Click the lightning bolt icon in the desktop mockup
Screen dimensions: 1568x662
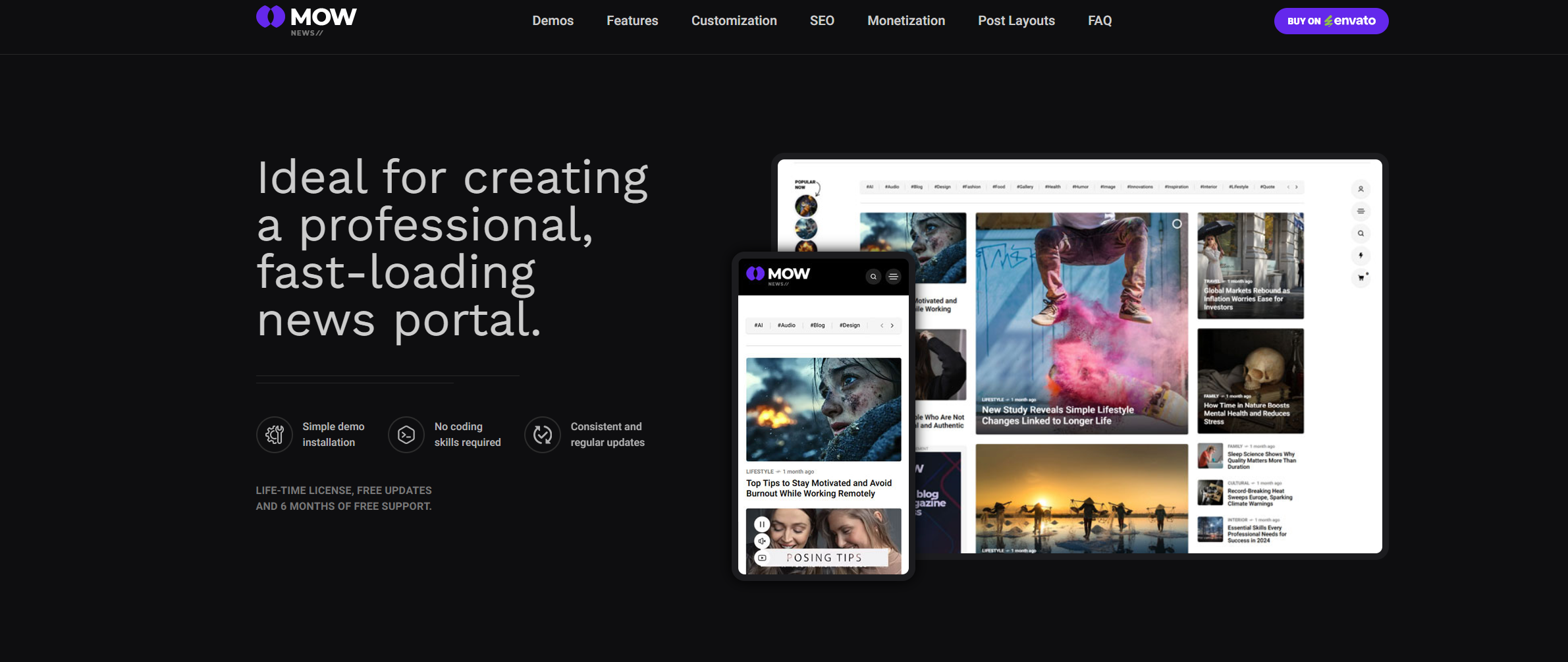[x=1361, y=256]
